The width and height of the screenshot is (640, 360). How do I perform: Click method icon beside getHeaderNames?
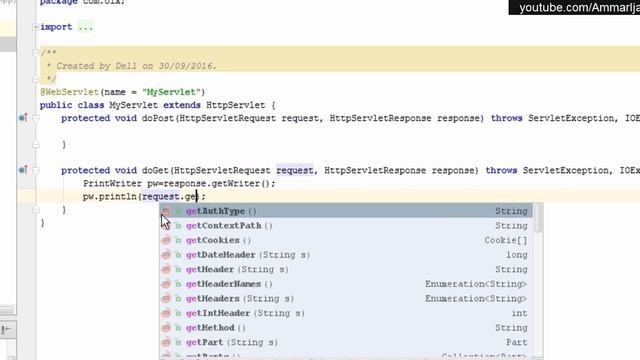point(166,284)
